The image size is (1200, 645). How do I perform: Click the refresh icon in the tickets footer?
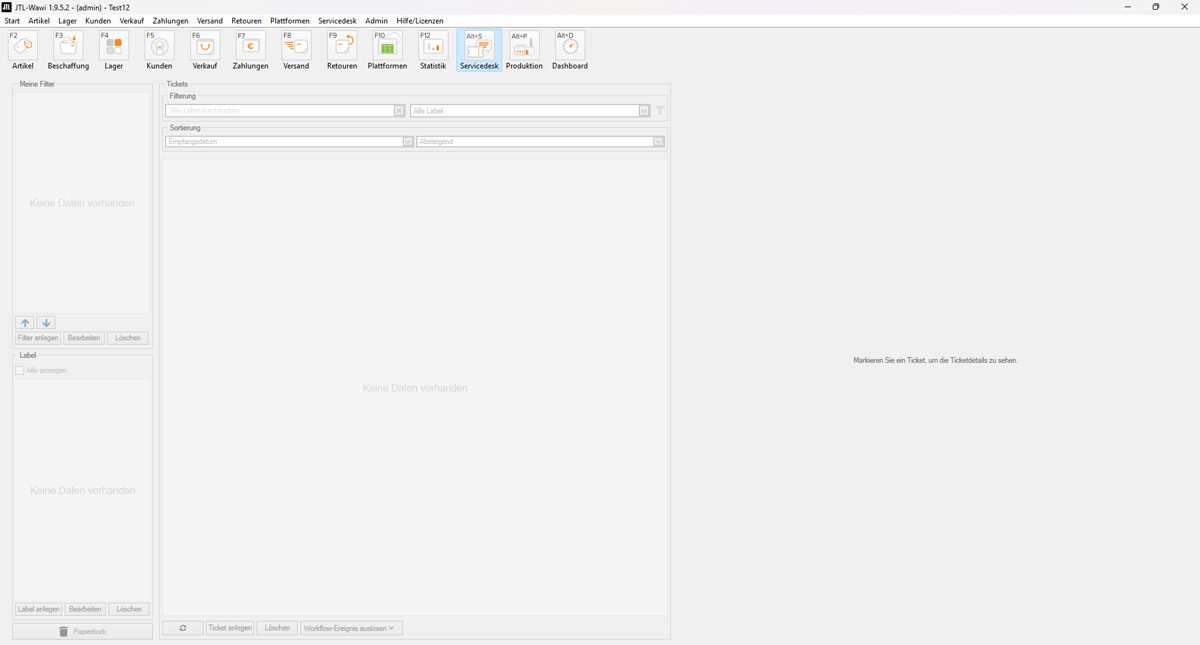click(x=183, y=627)
